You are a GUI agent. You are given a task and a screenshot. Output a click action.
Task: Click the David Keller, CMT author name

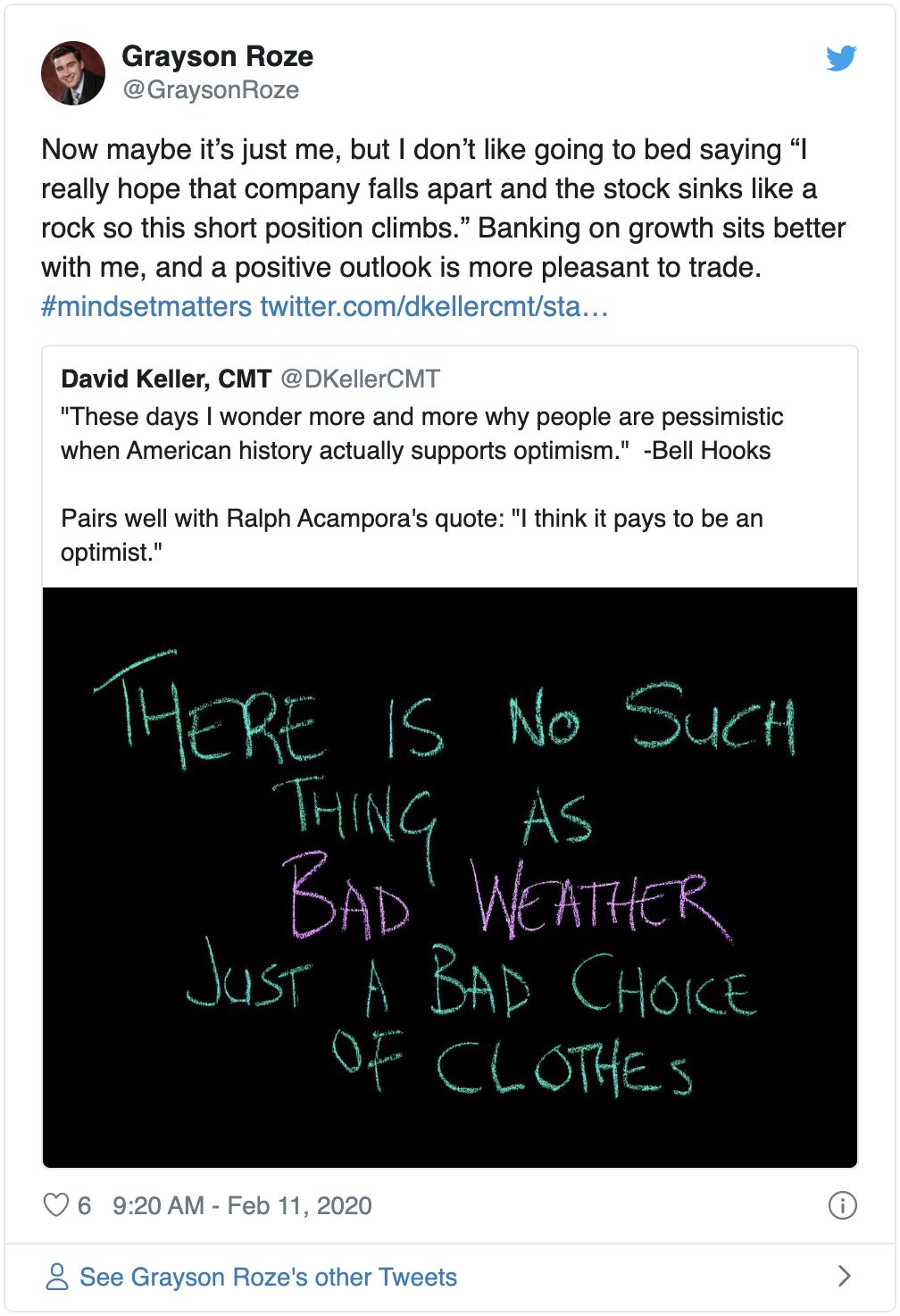[166, 379]
